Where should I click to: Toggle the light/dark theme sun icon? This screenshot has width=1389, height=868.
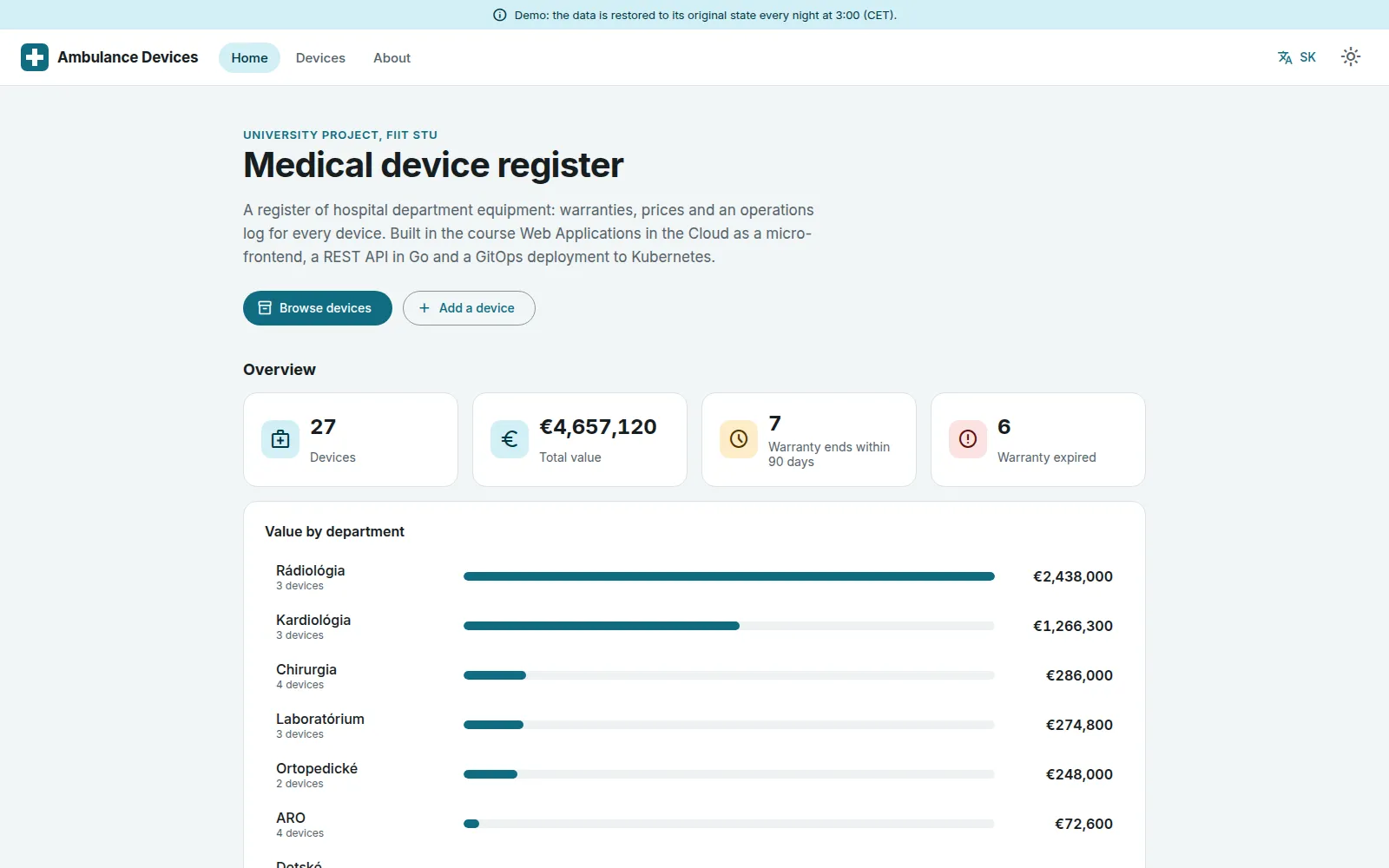pos(1350,57)
